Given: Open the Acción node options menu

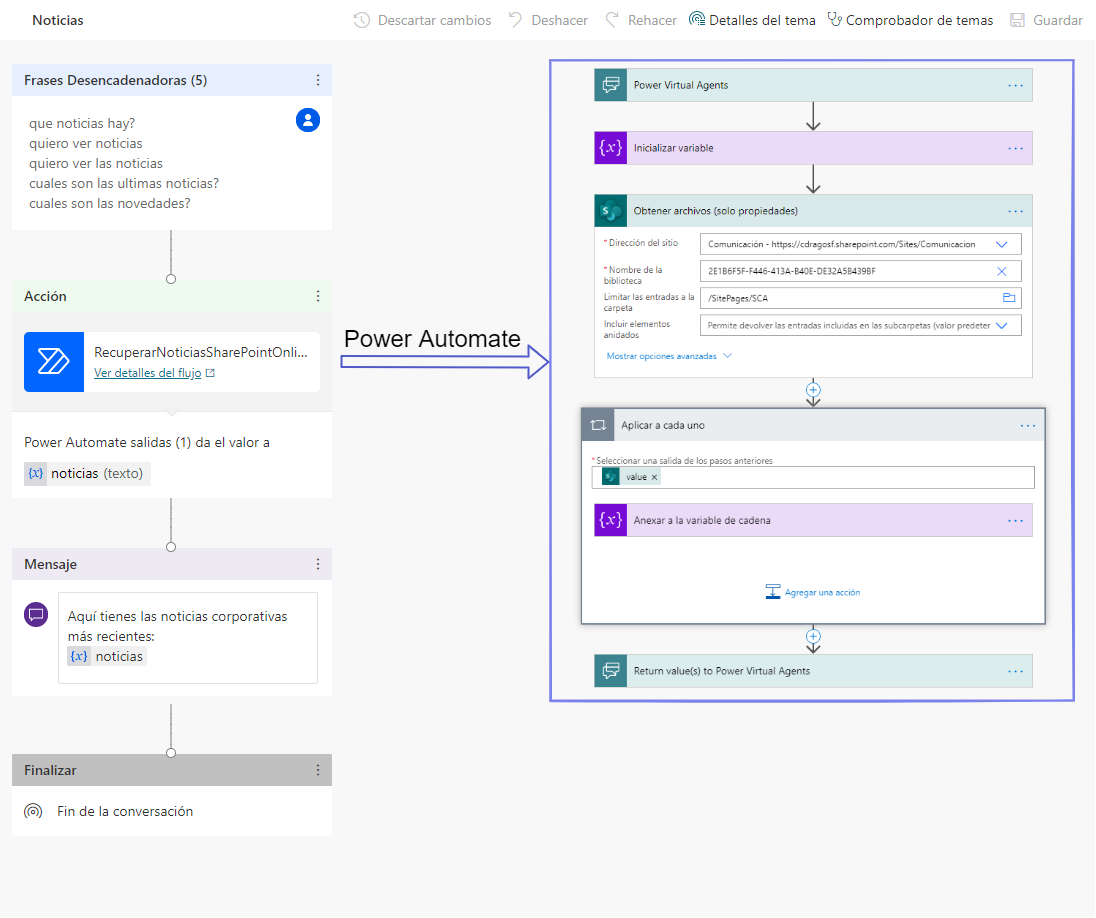Looking at the screenshot, I should 318,296.
